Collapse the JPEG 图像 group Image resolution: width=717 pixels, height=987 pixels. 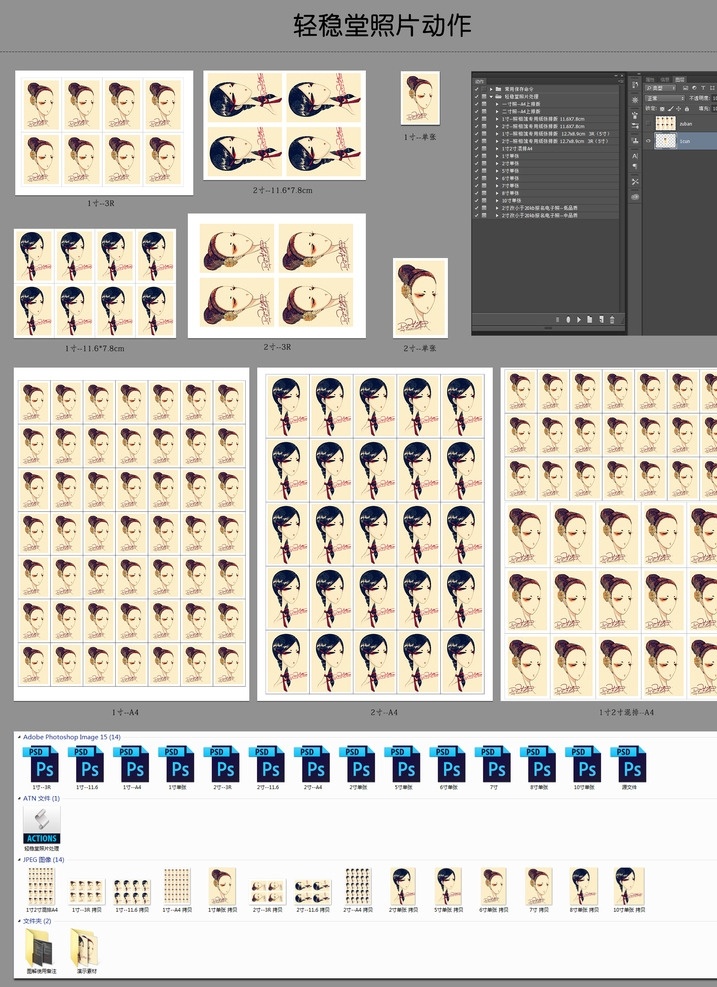pos(19,859)
